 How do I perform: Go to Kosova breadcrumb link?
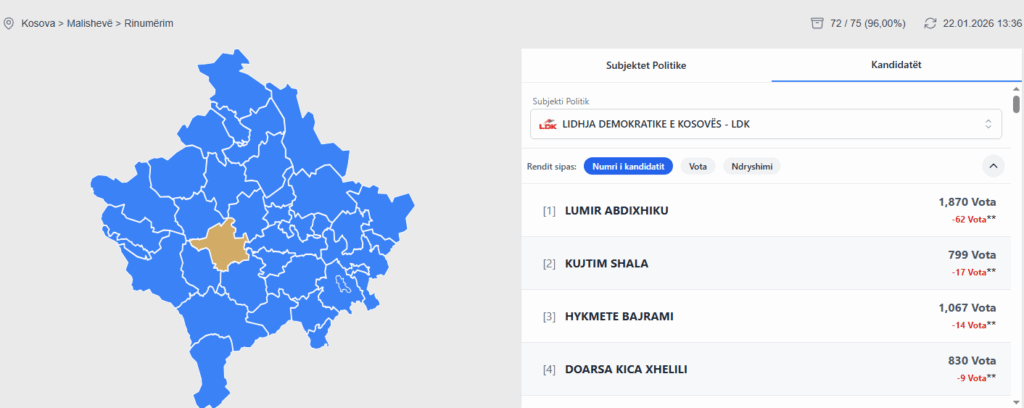[x=38, y=23]
